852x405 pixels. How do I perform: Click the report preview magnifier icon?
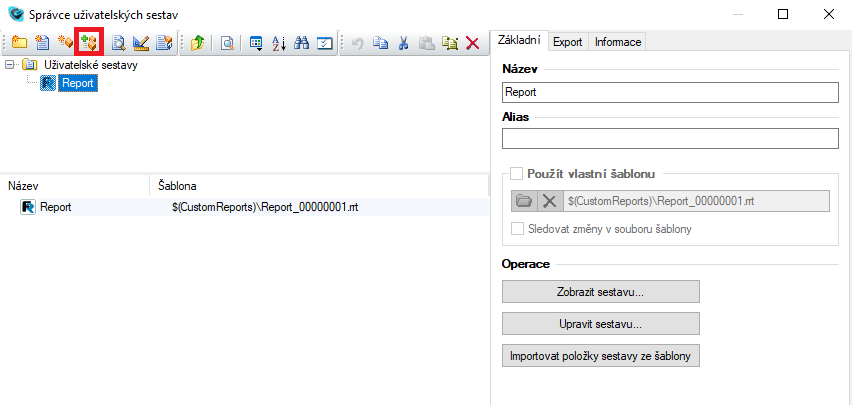(x=119, y=43)
